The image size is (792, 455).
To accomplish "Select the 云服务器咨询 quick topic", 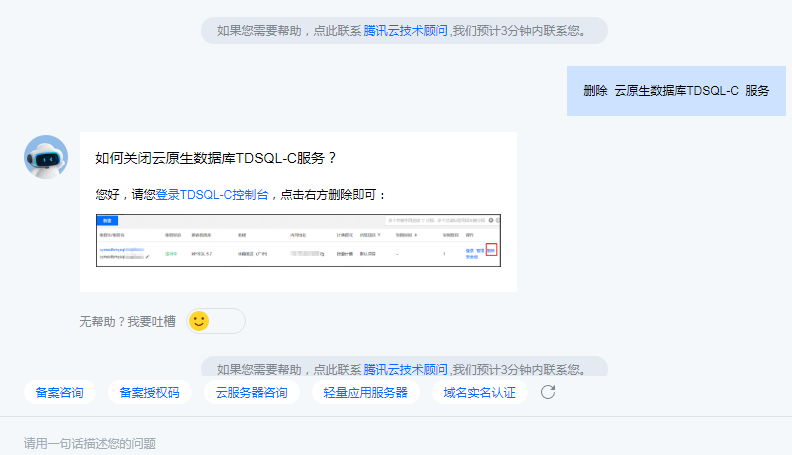I will 252,392.
